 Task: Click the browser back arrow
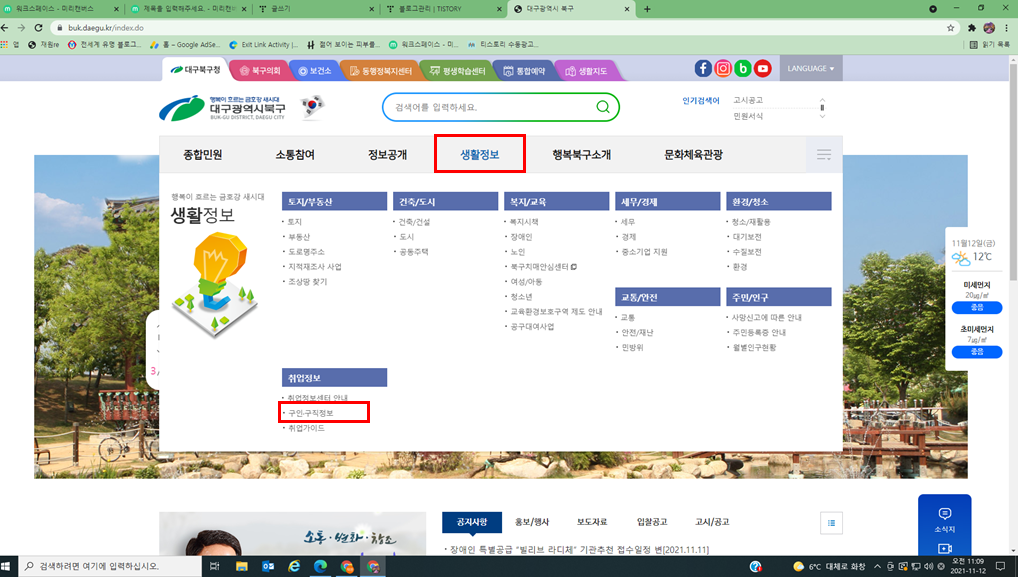tap(5, 28)
